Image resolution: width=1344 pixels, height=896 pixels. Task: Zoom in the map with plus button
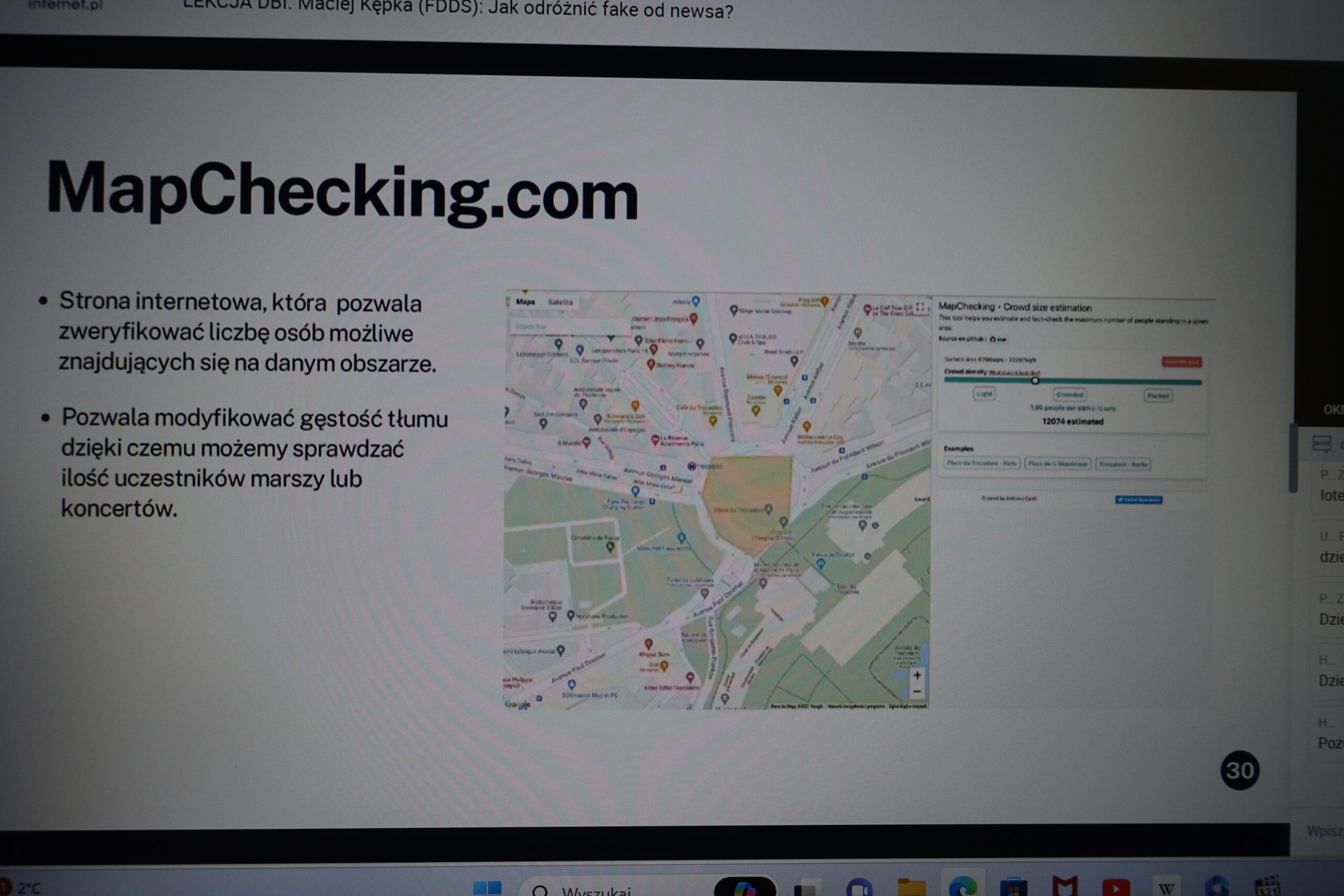point(917,676)
